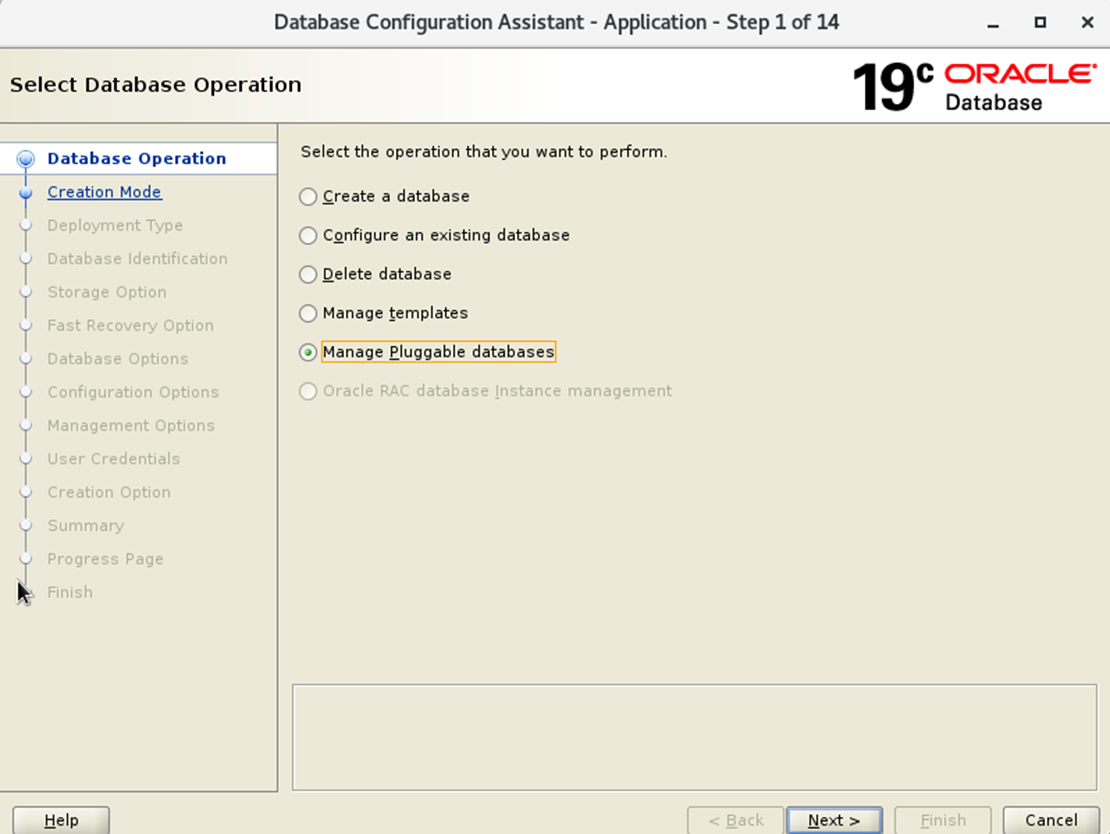The width and height of the screenshot is (1110, 834).
Task: Click the Creation Mode step bullet icon
Action: pyautogui.click(x=25, y=192)
